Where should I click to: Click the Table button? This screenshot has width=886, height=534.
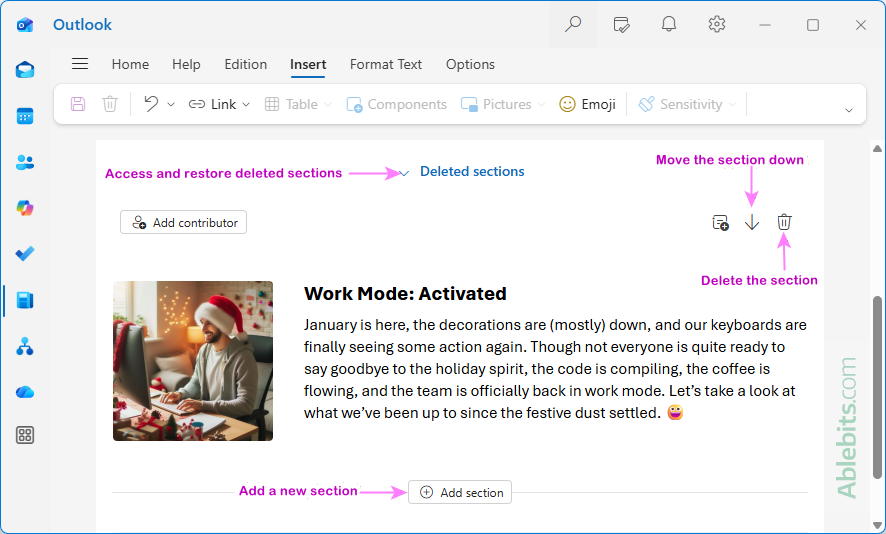point(291,104)
